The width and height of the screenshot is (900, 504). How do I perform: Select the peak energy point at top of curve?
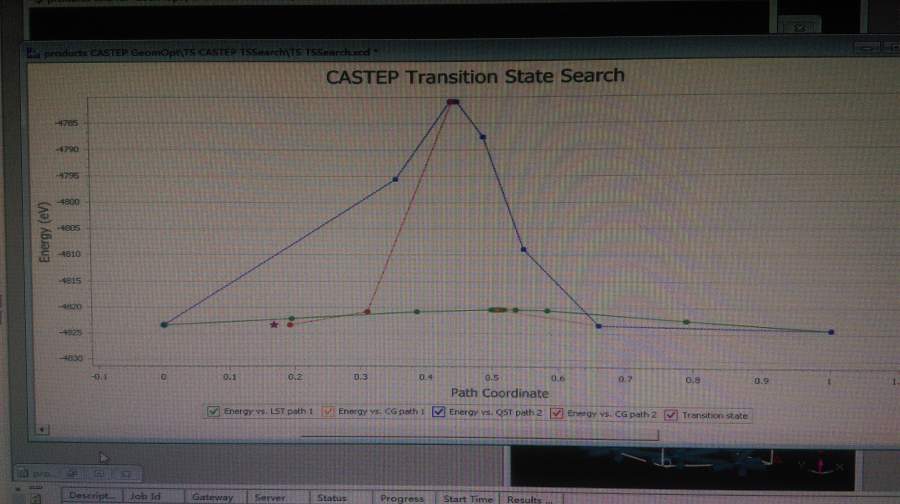click(453, 102)
